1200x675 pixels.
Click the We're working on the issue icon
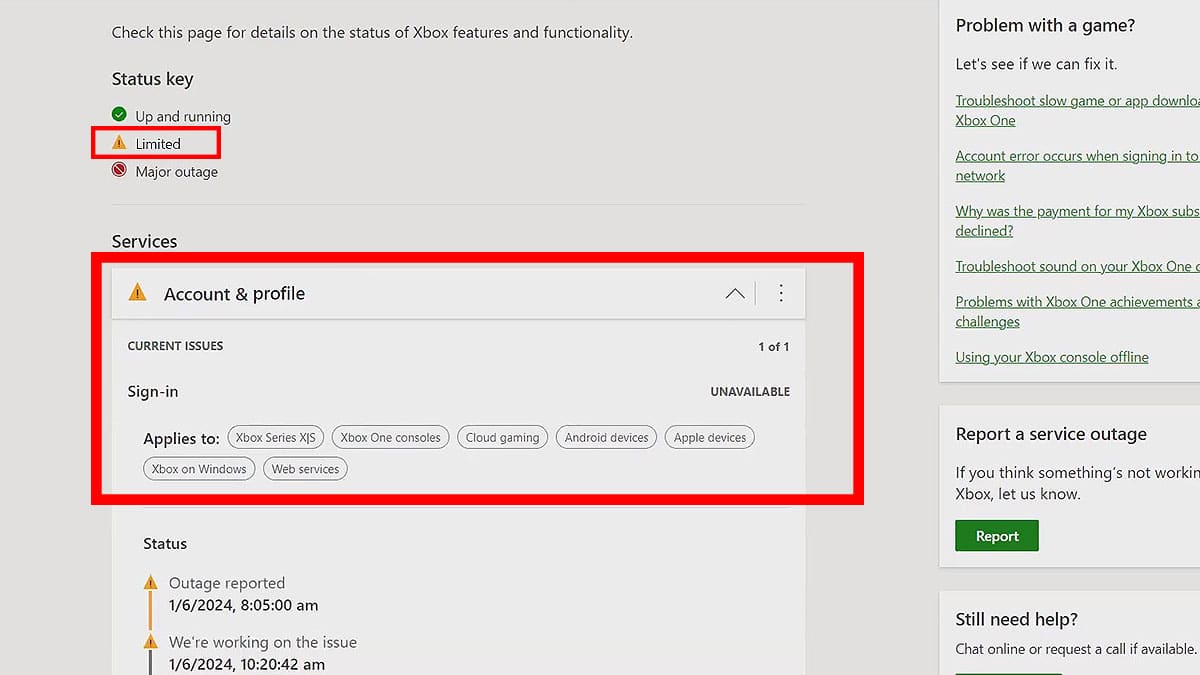coord(150,641)
